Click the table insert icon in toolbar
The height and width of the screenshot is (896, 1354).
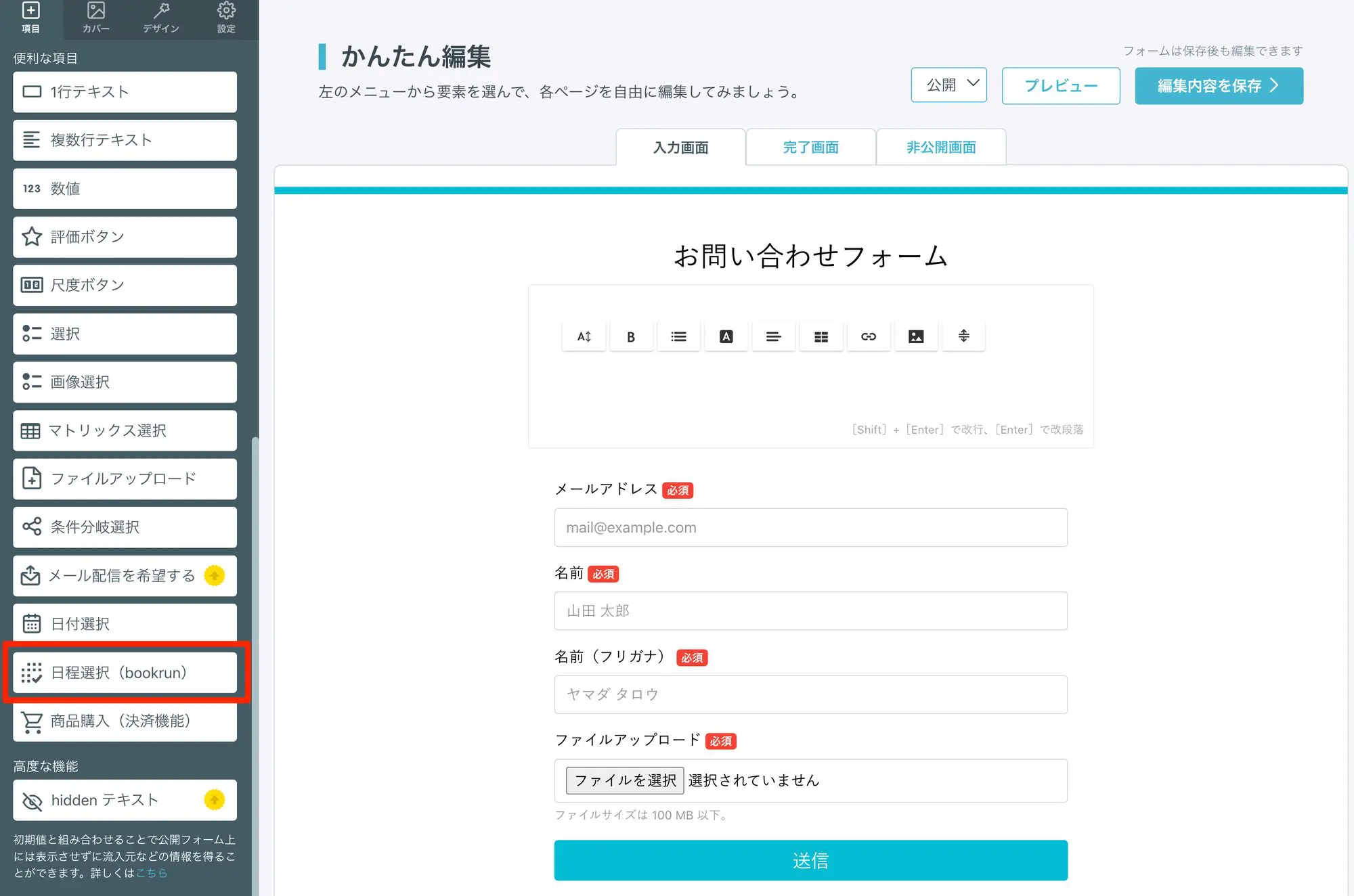click(x=820, y=335)
